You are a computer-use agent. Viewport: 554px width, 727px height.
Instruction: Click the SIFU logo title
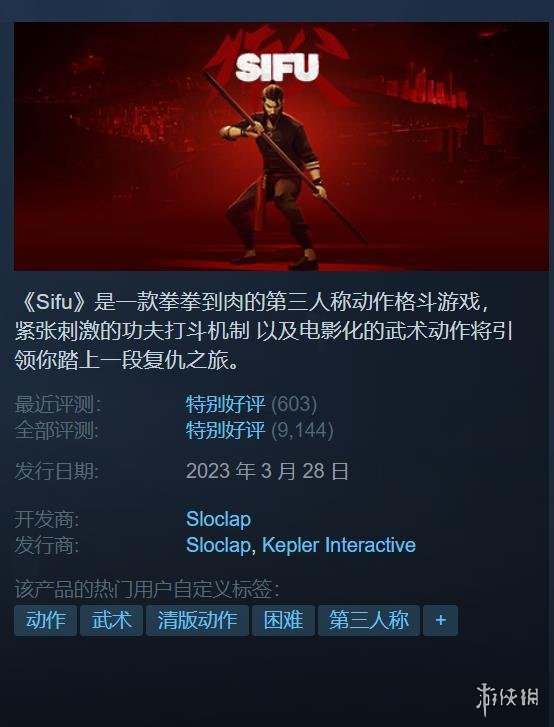pos(277,68)
